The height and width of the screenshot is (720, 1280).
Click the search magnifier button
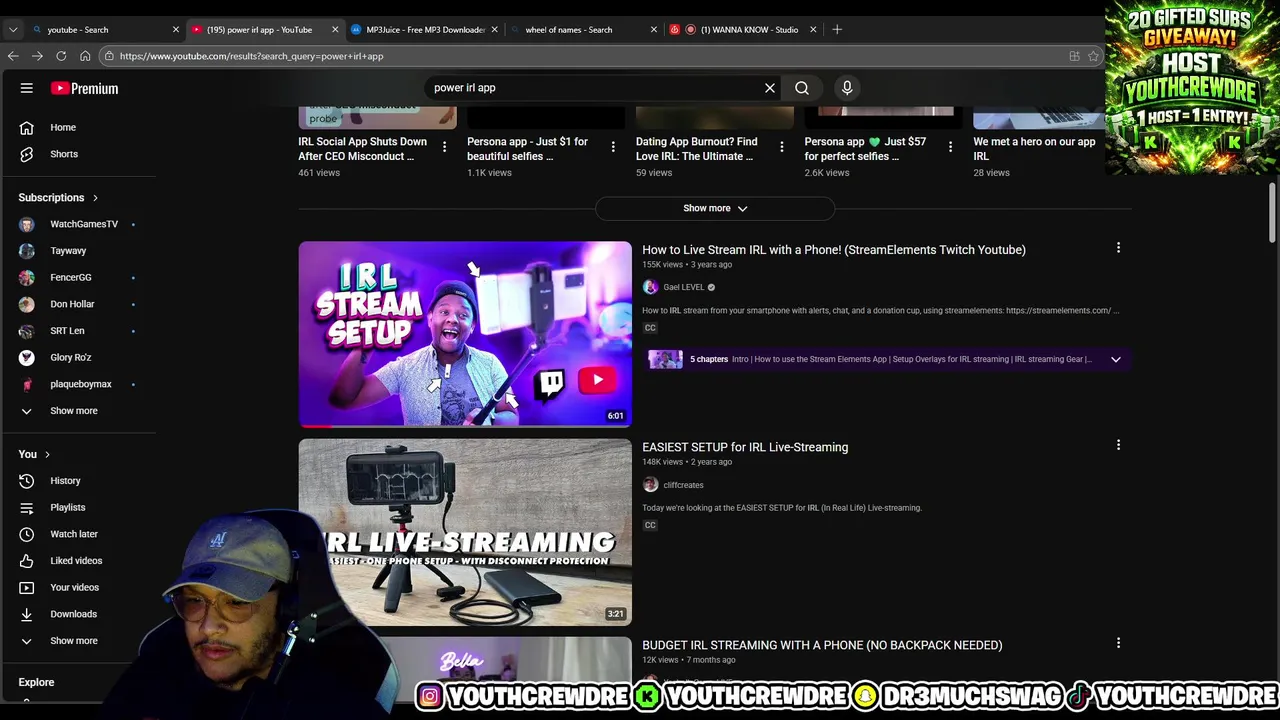802,88
